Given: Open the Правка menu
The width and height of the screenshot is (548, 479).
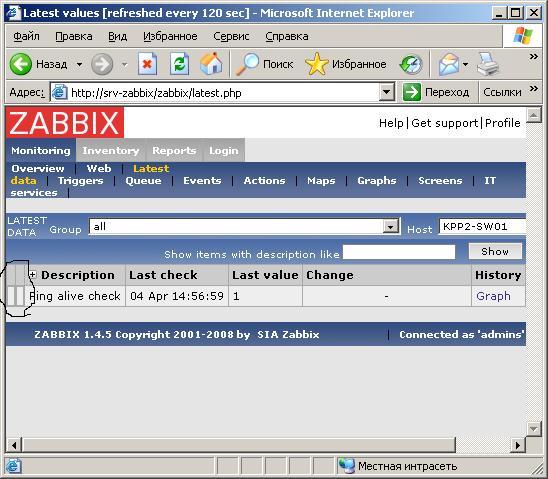Looking at the screenshot, I should click(x=74, y=36).
